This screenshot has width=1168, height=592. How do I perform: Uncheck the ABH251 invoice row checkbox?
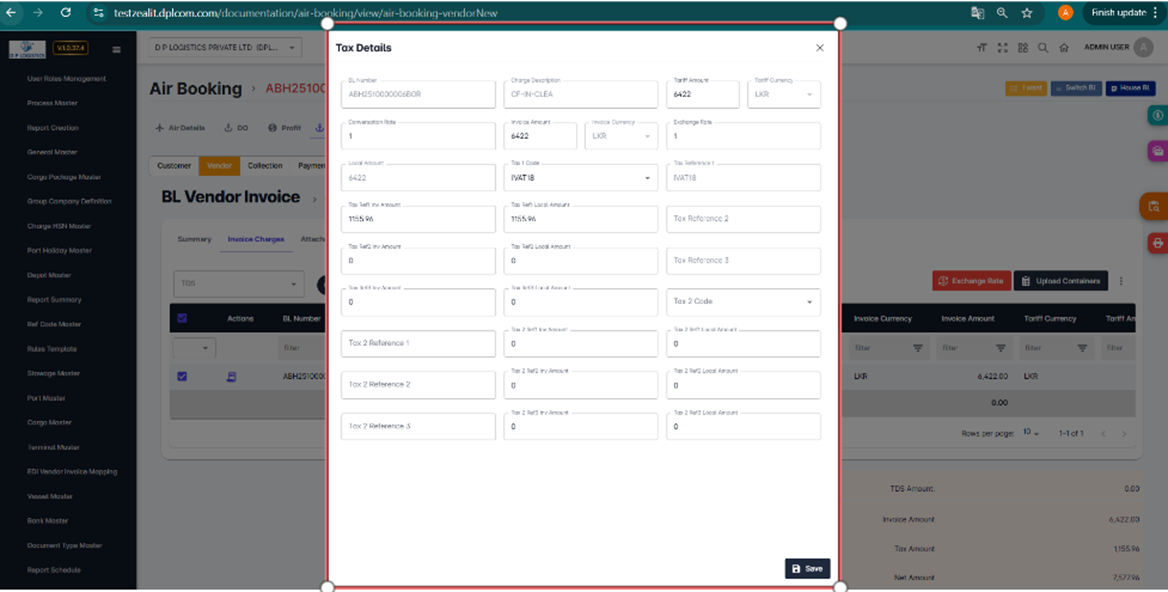(182, 377)
